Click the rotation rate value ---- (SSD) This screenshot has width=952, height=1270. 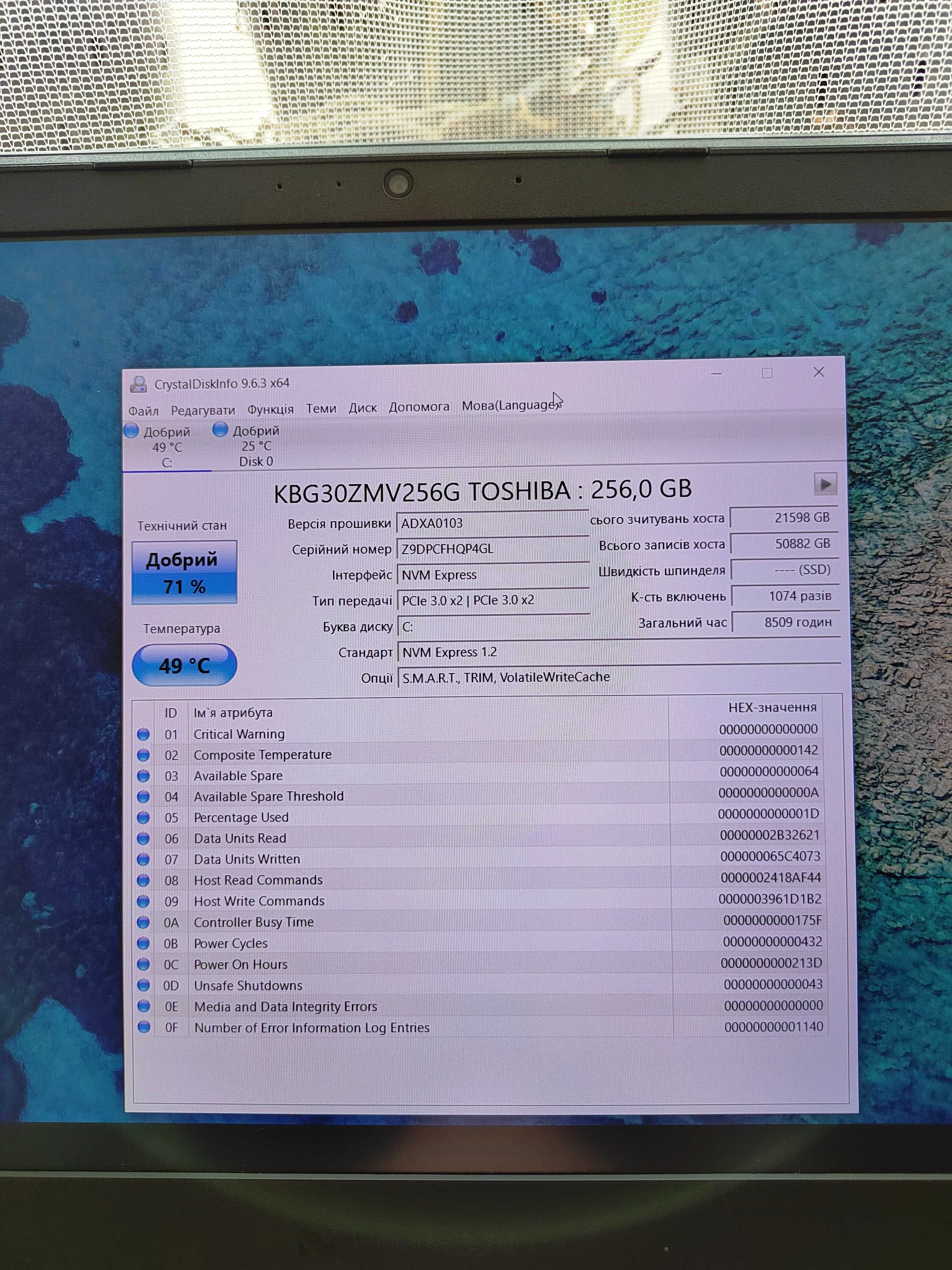(785, 570)
